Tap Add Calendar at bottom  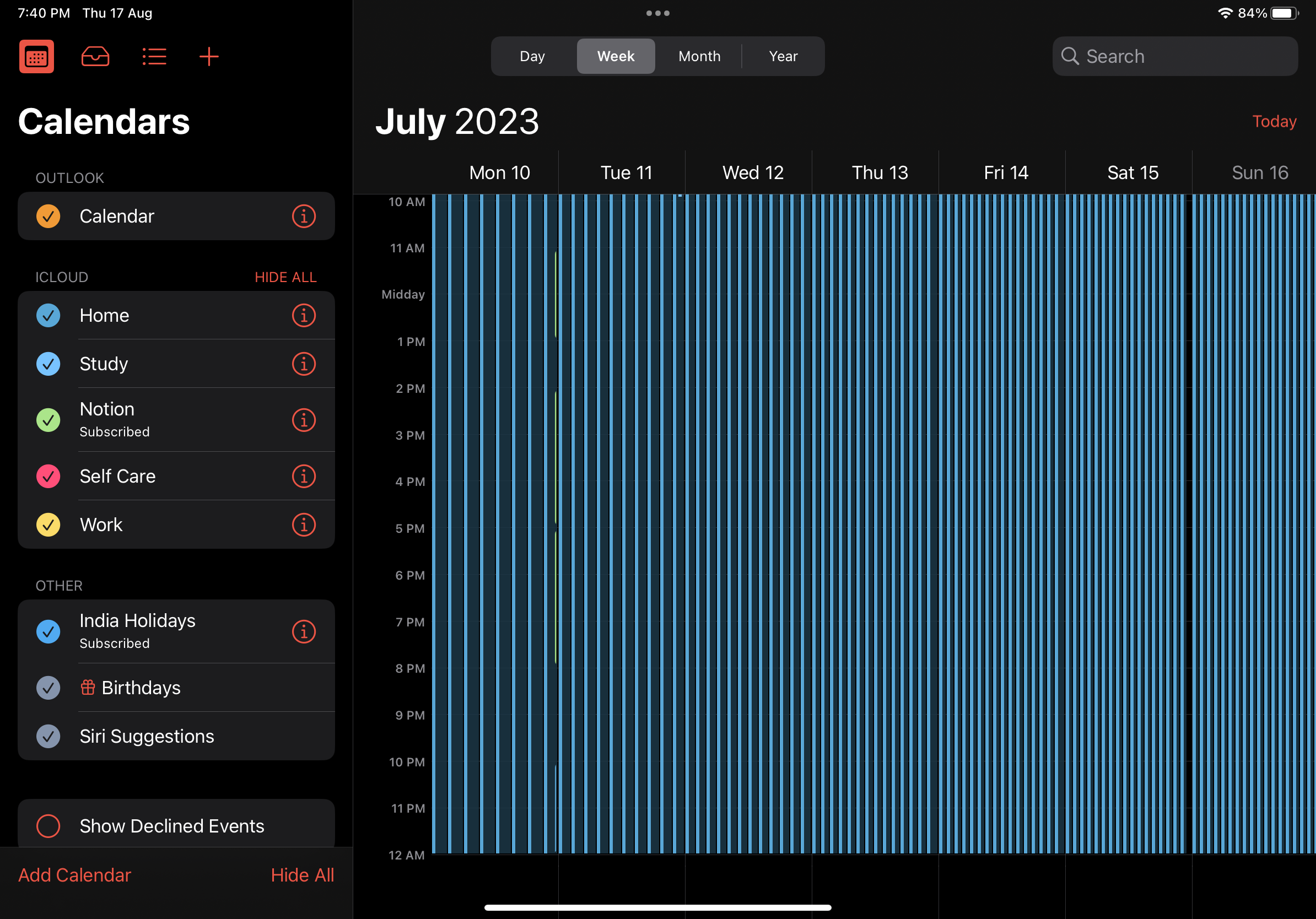pyautogui.click(x=74, y=875)
